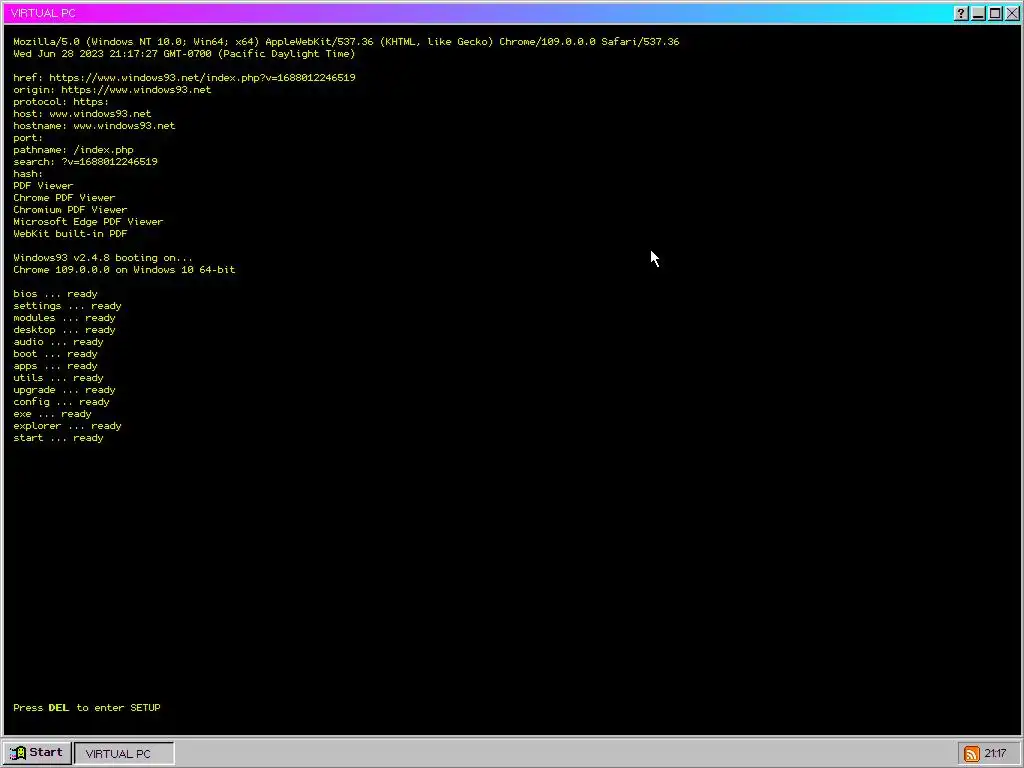This screenshot has width=1024, height=768.
Task: Click the 'Chrome PDF Viewer' line
Action: [64, 197]
